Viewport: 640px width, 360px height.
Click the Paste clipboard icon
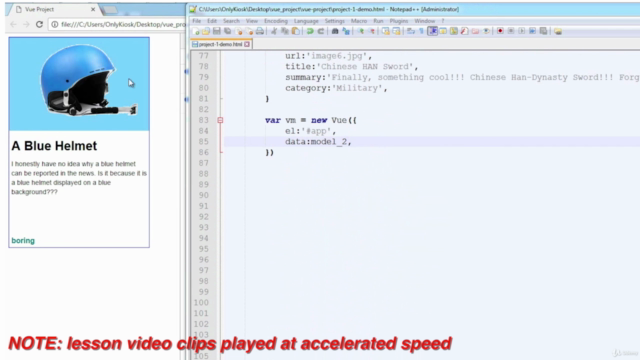click(x=296, y=31)
